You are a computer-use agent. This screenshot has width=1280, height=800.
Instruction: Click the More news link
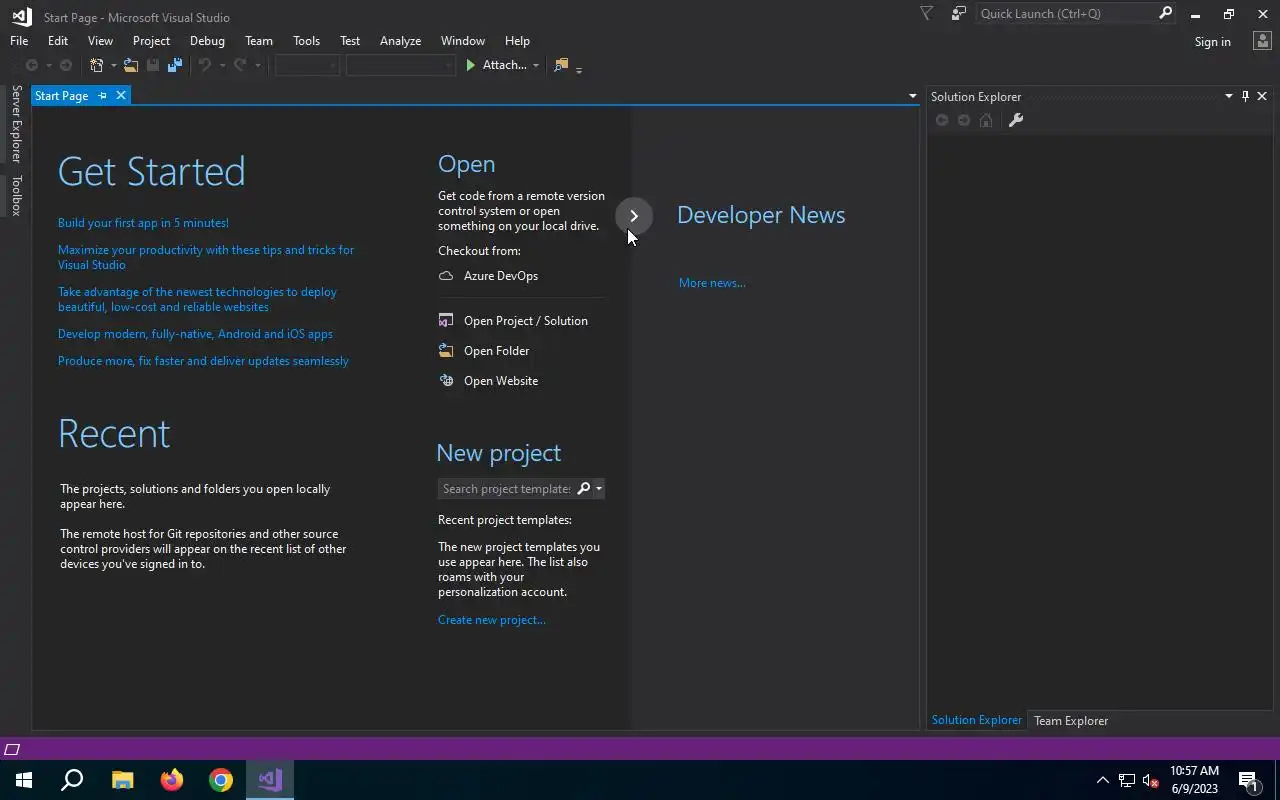pos(712,283)
